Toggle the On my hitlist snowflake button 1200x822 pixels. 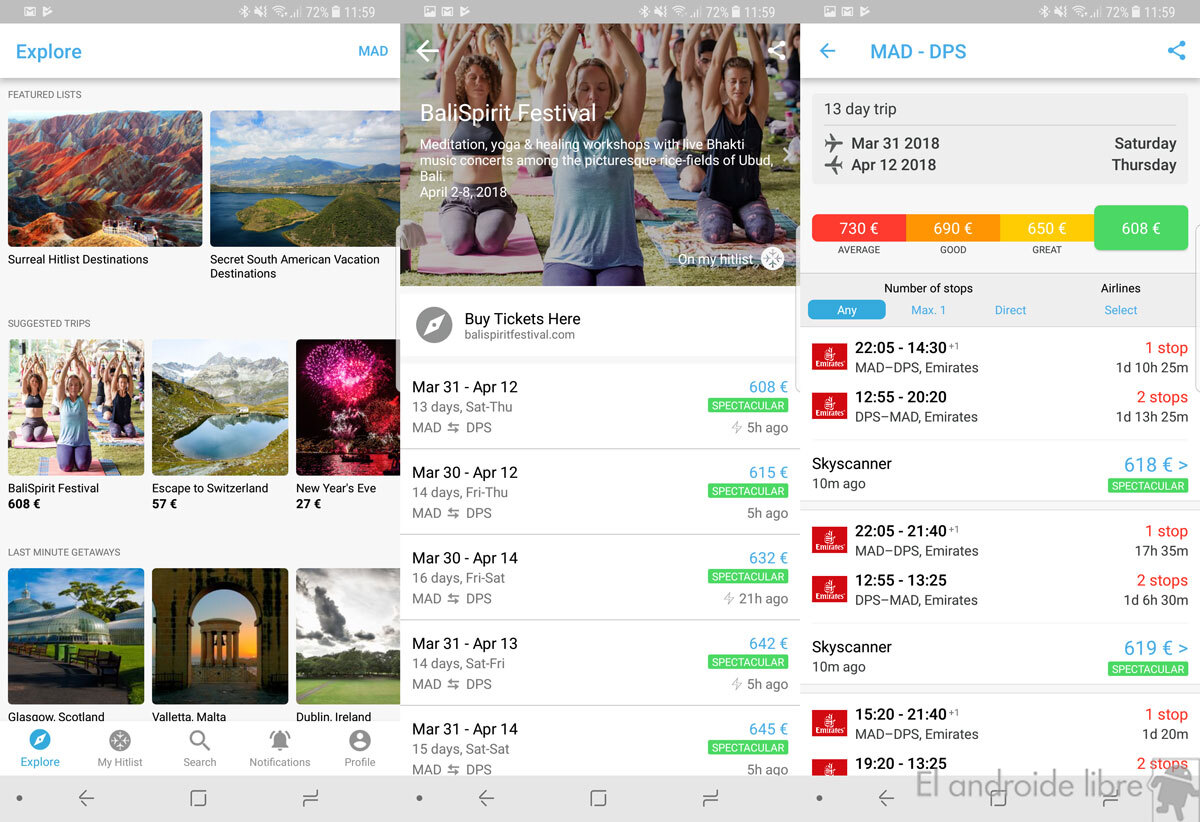click(x=772, y=259)
